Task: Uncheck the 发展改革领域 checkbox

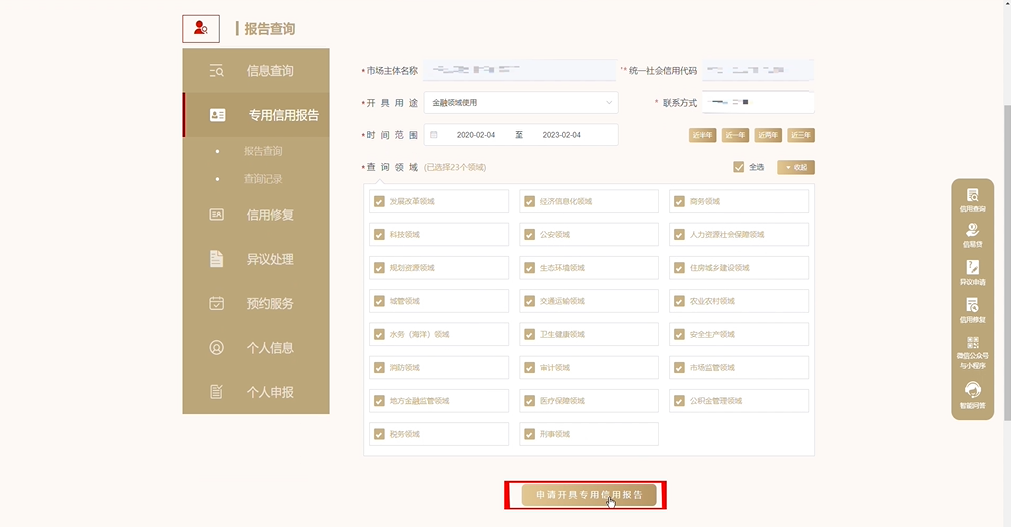Action: [379, 201]
